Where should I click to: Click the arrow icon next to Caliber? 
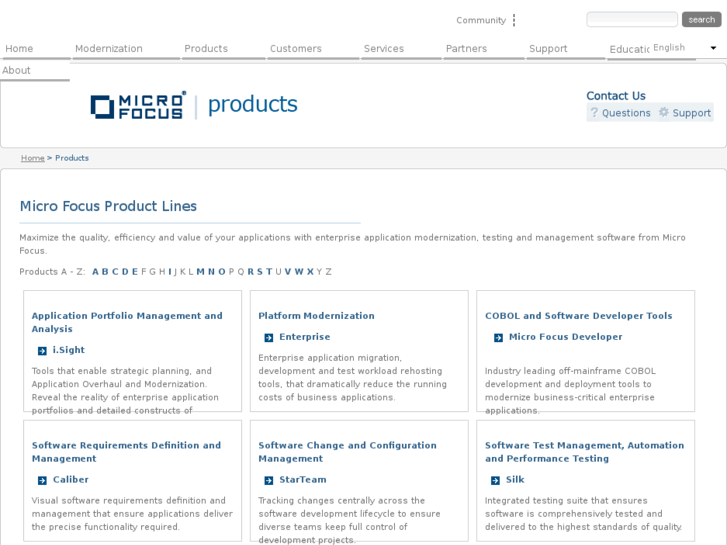pyautogui.click(x=42, y=481)
